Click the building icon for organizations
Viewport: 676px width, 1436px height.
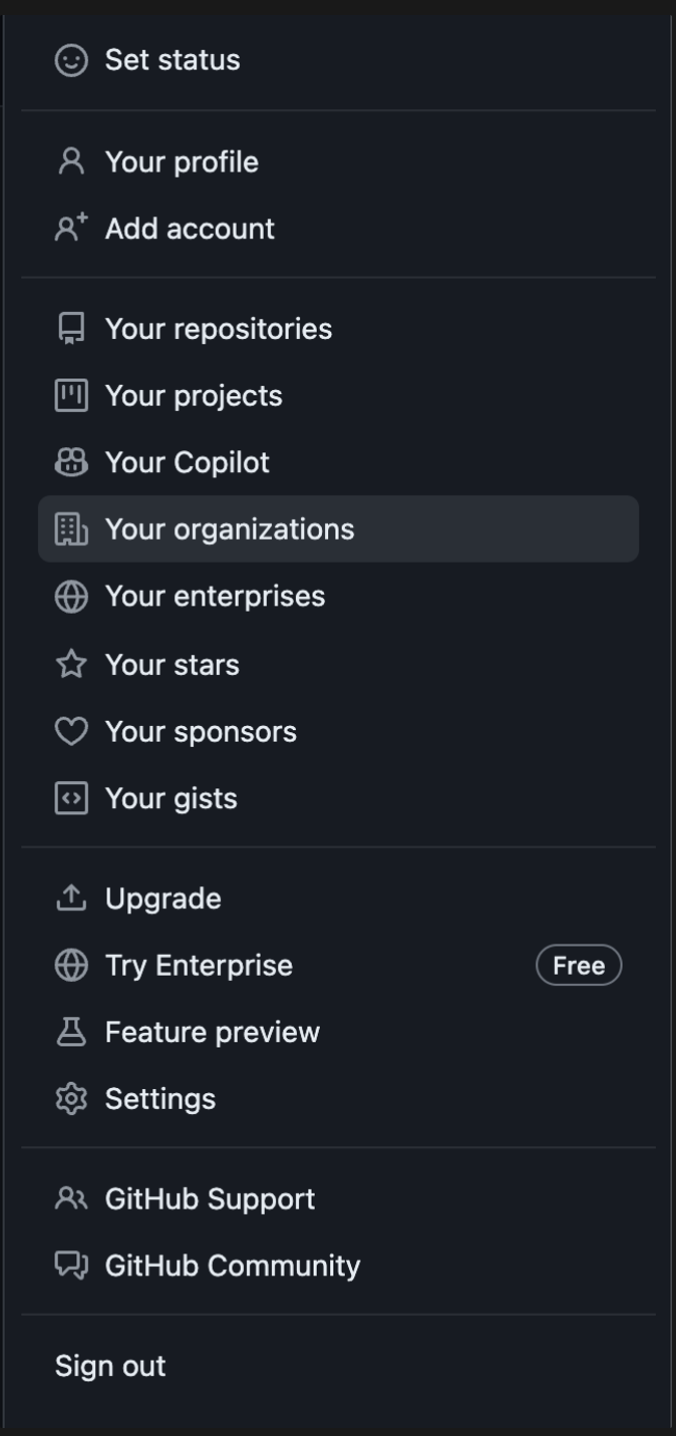[x=71, y=529]
